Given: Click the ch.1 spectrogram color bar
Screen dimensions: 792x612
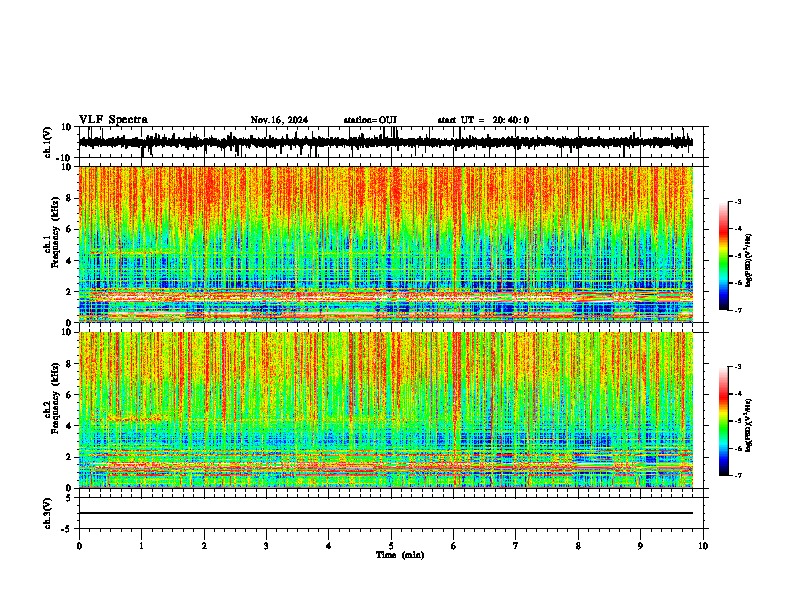Looking at the screenshot, I should pos(724,256).
